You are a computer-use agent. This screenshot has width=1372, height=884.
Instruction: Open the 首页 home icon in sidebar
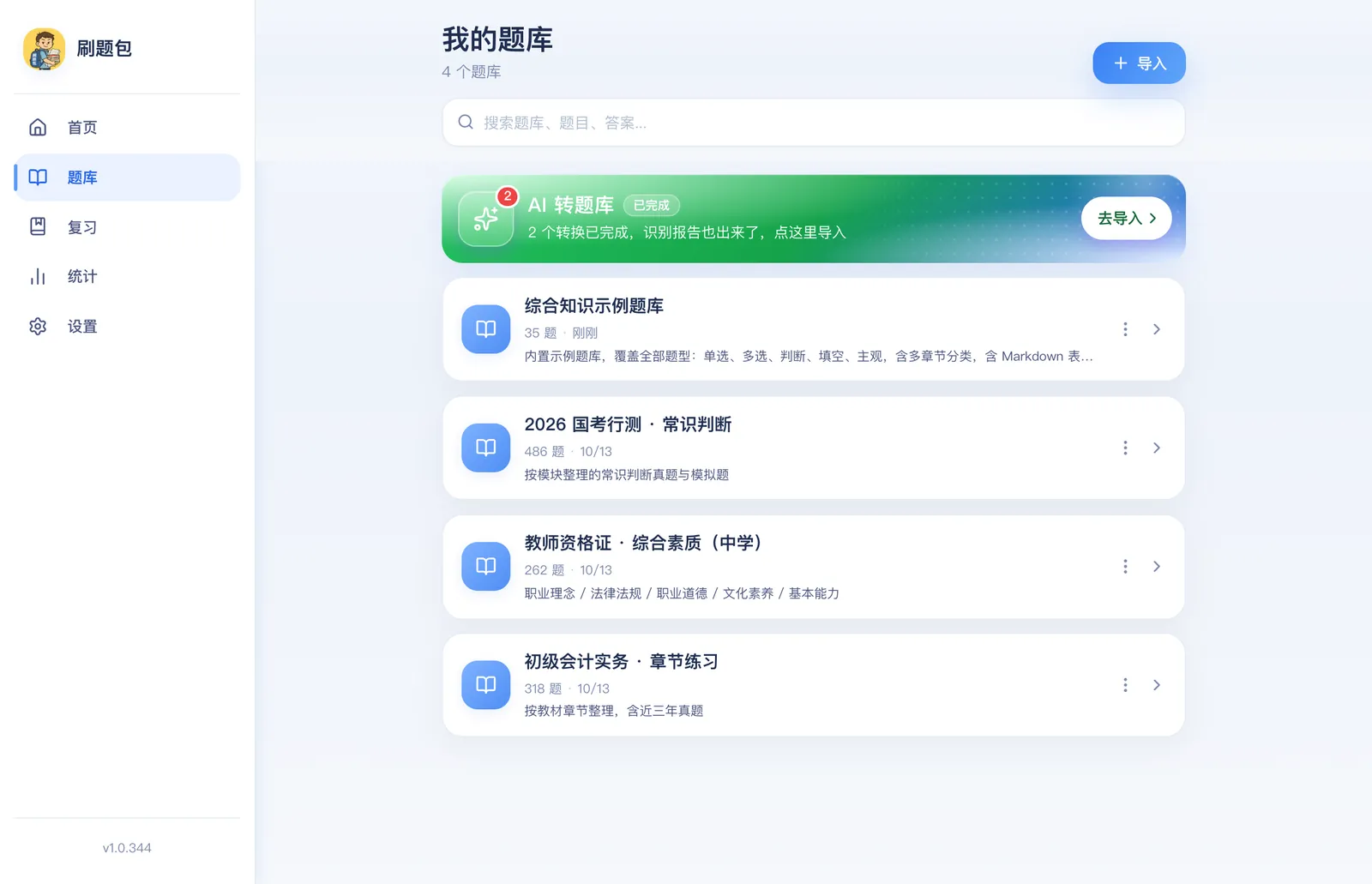(x=38, y=127)
